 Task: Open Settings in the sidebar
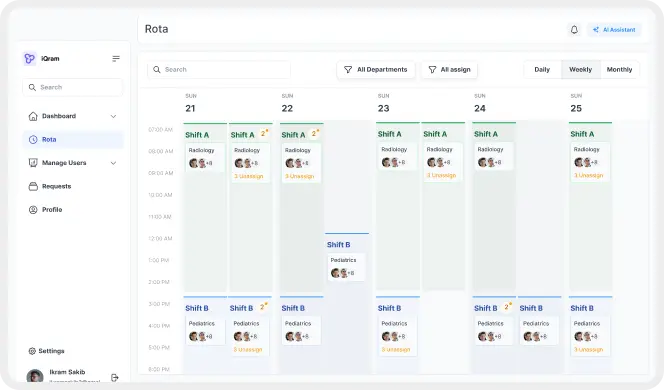tap(47, 351)
